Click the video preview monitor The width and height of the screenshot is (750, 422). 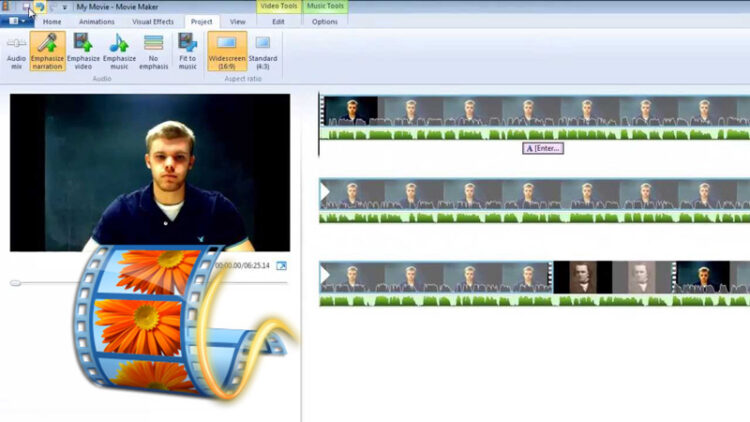point(150,172)
